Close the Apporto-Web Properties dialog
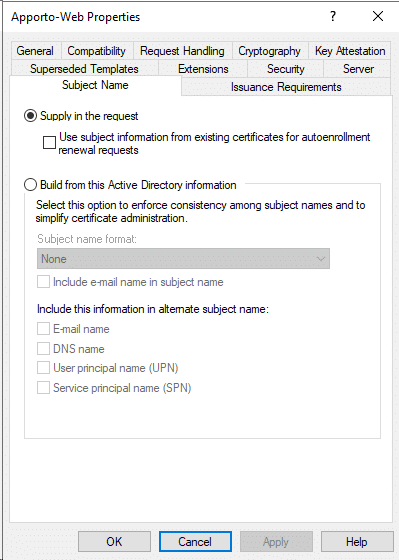Screen dimensions: 399x560 tap(378, 16)
